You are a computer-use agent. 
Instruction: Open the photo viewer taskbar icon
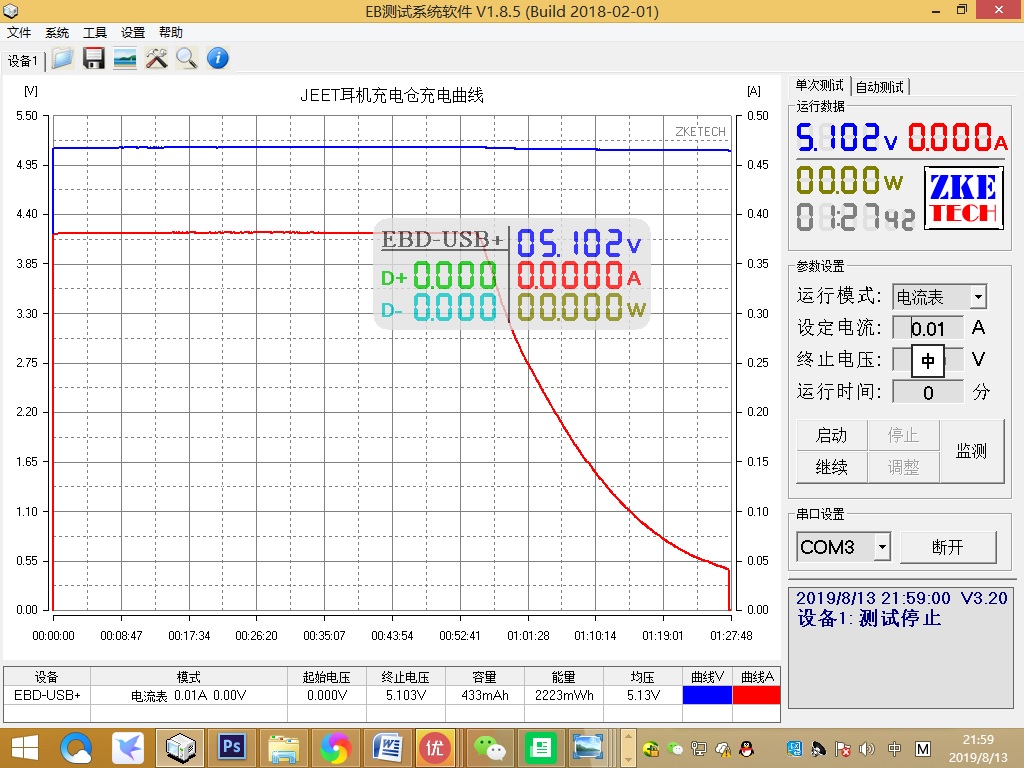[587, 748]
